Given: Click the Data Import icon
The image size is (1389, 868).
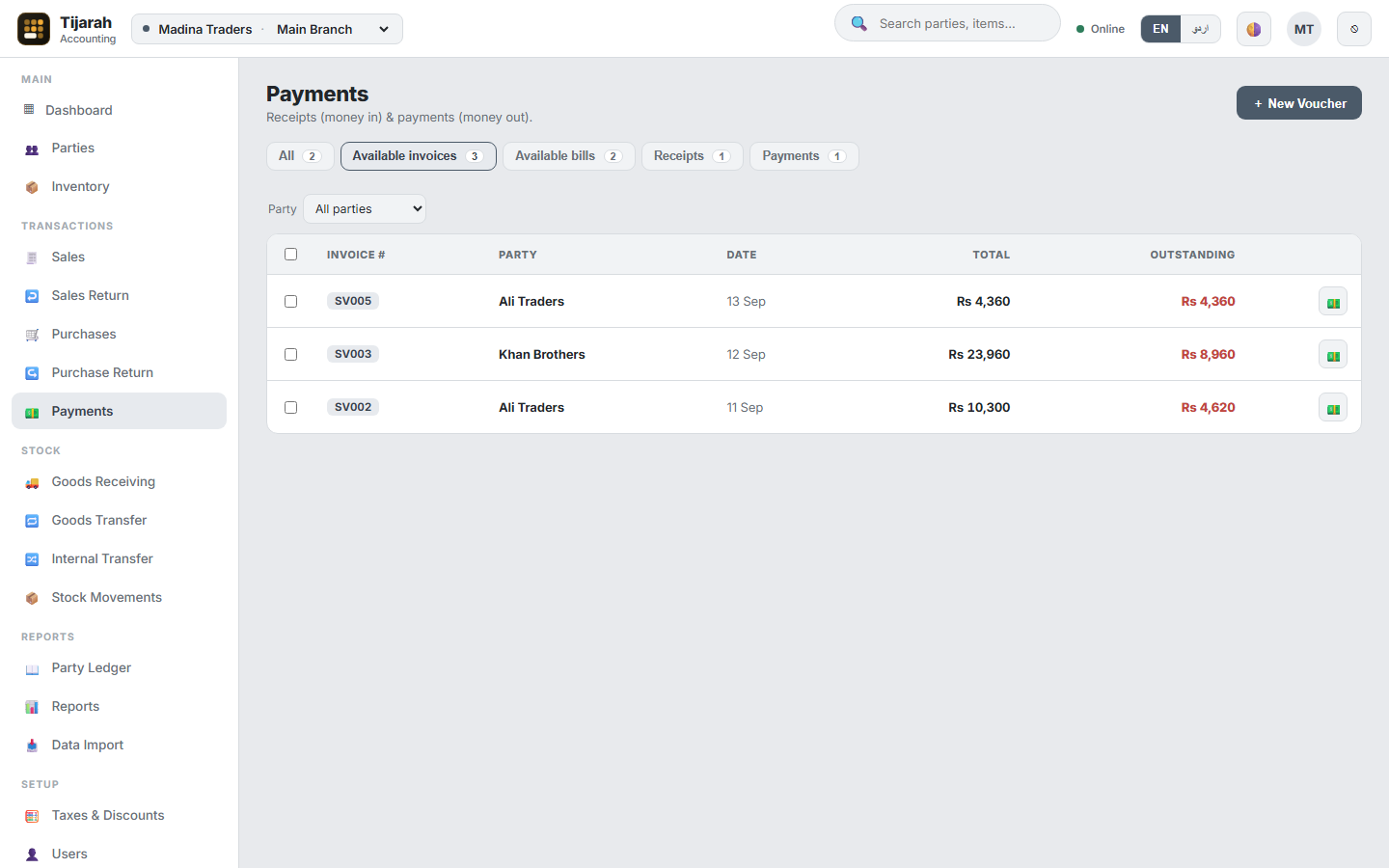Looking at the screenshot, I should click(x=32, y=746).
